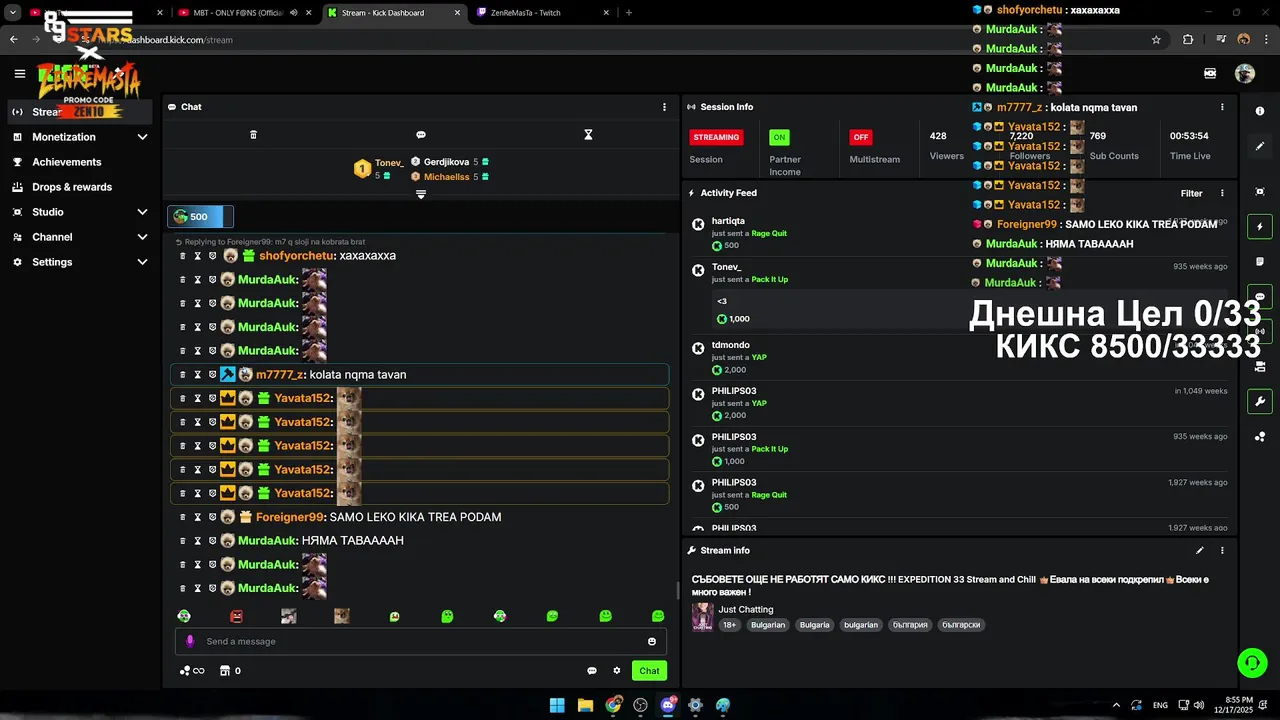
Task: Ban Foreigner99 using the shield icon
Action: [x=212, y=517]
